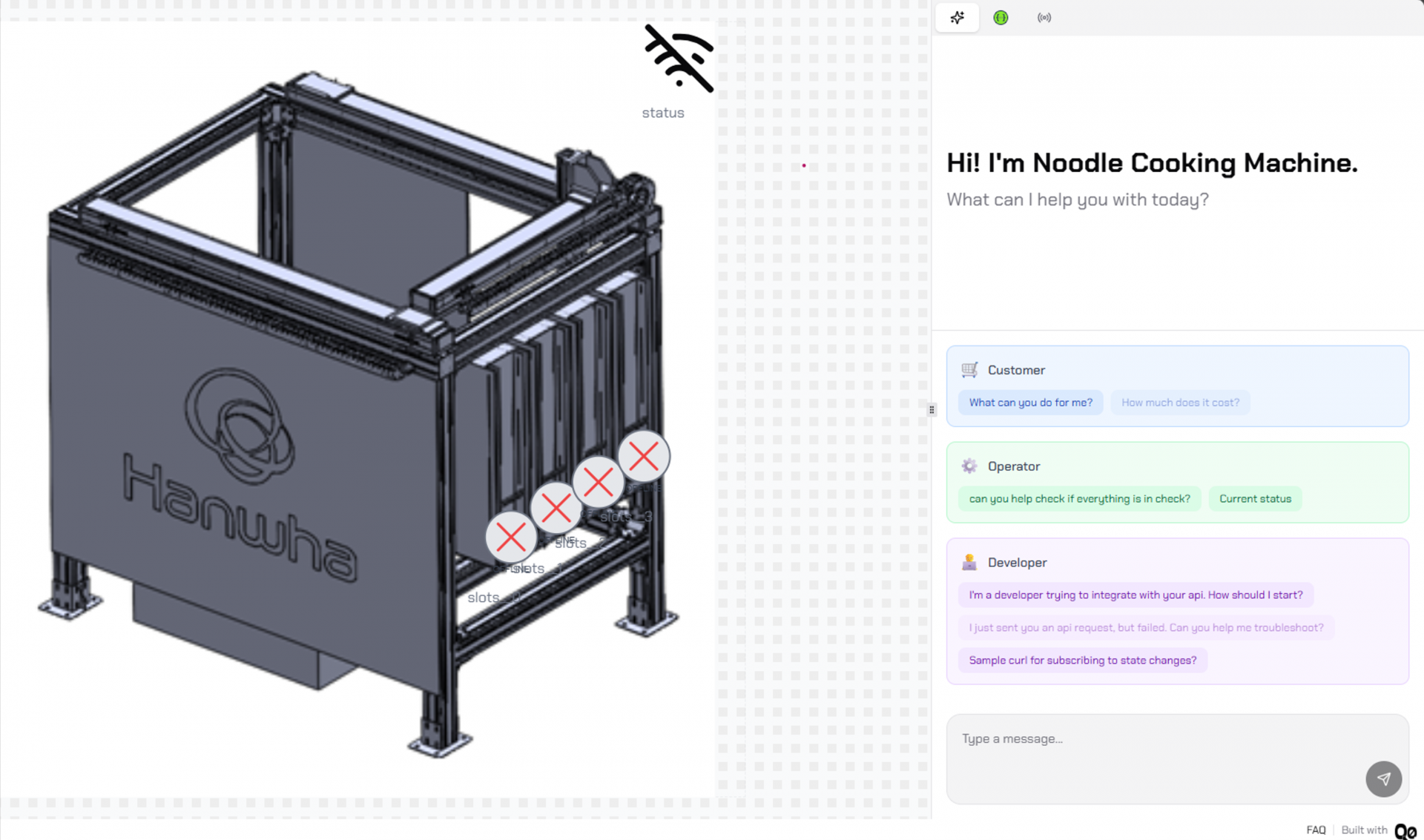Screen dimensions: 1424x840
Task: Switch to the green API braces tab
Action: (1001, 18)
